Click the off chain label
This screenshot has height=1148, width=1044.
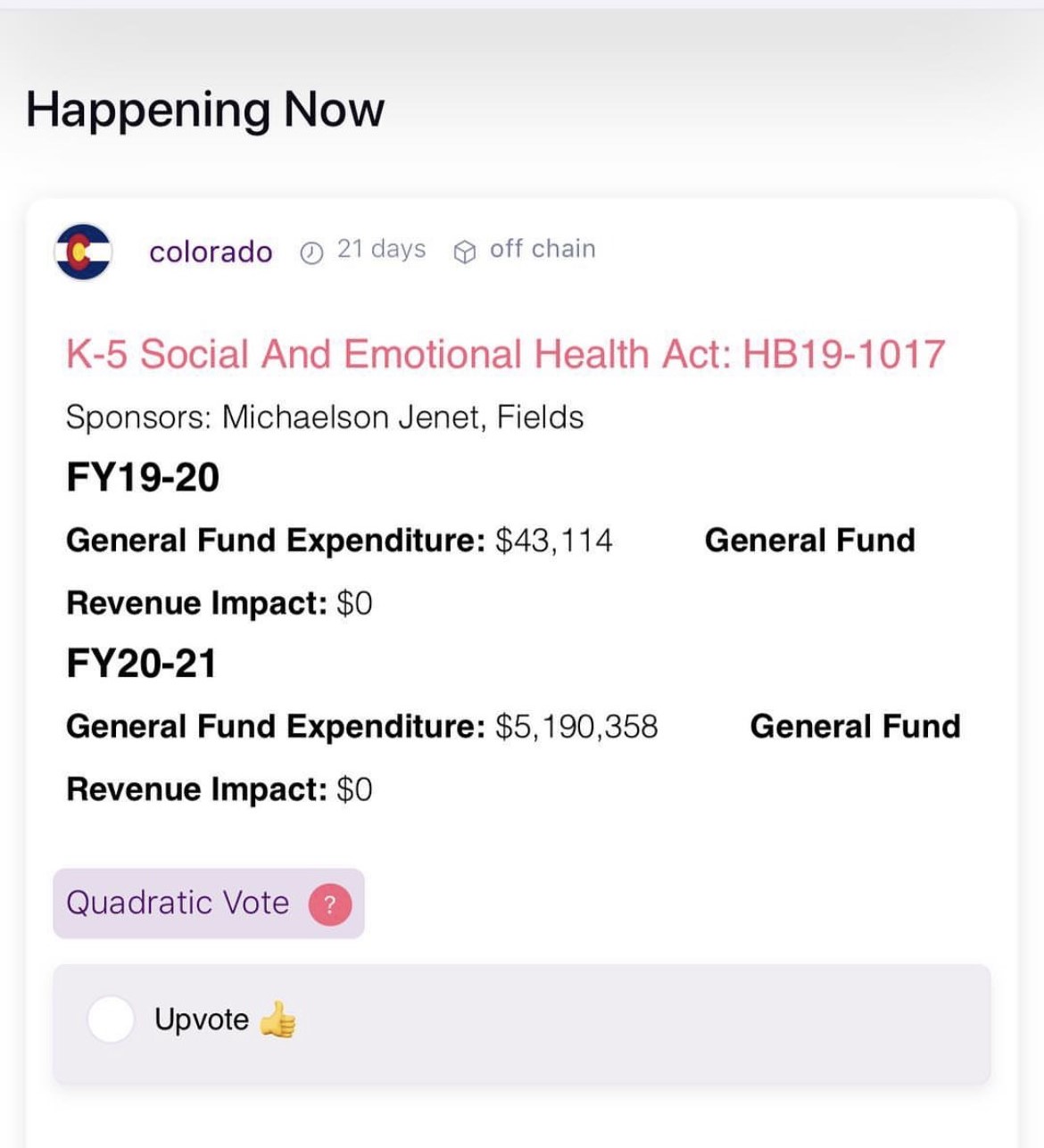pos(543,249)
